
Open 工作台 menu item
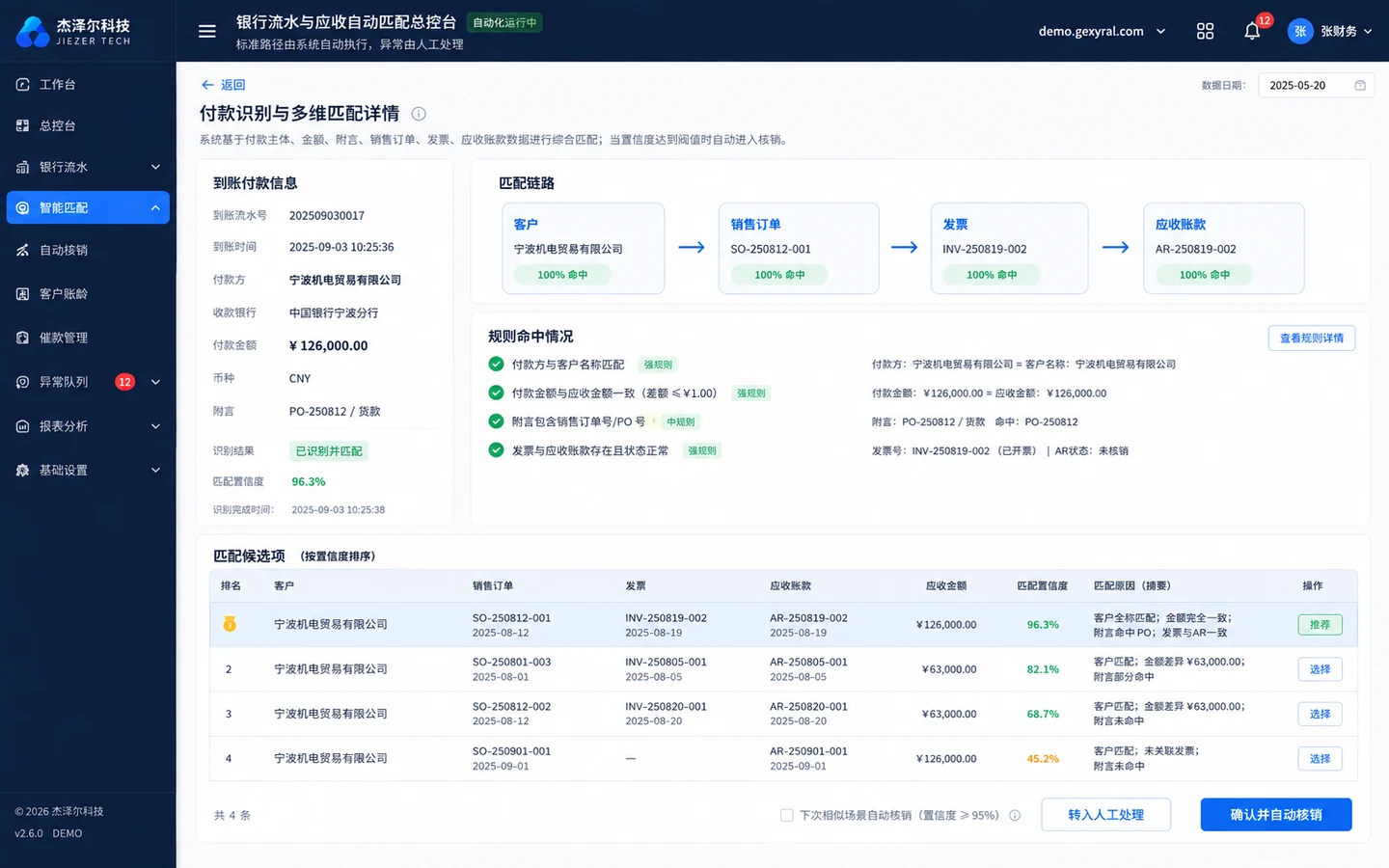pos(88,84)
